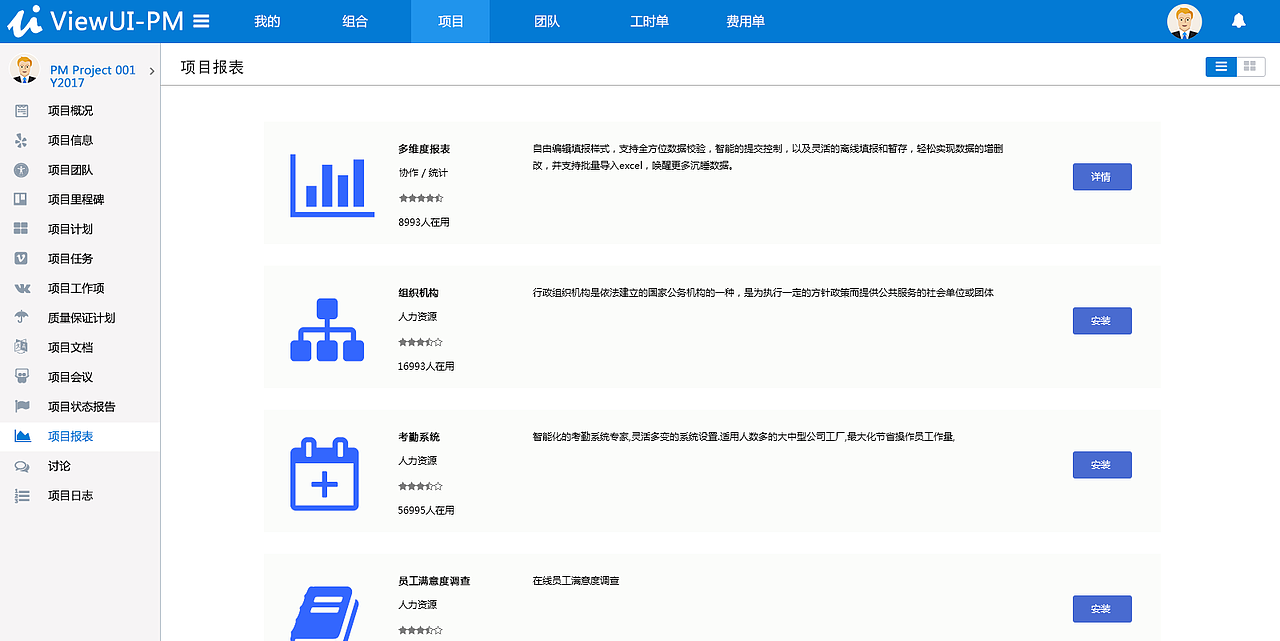
Task: Click the 项目文档 sidebar icon
Action: point(22,347)
